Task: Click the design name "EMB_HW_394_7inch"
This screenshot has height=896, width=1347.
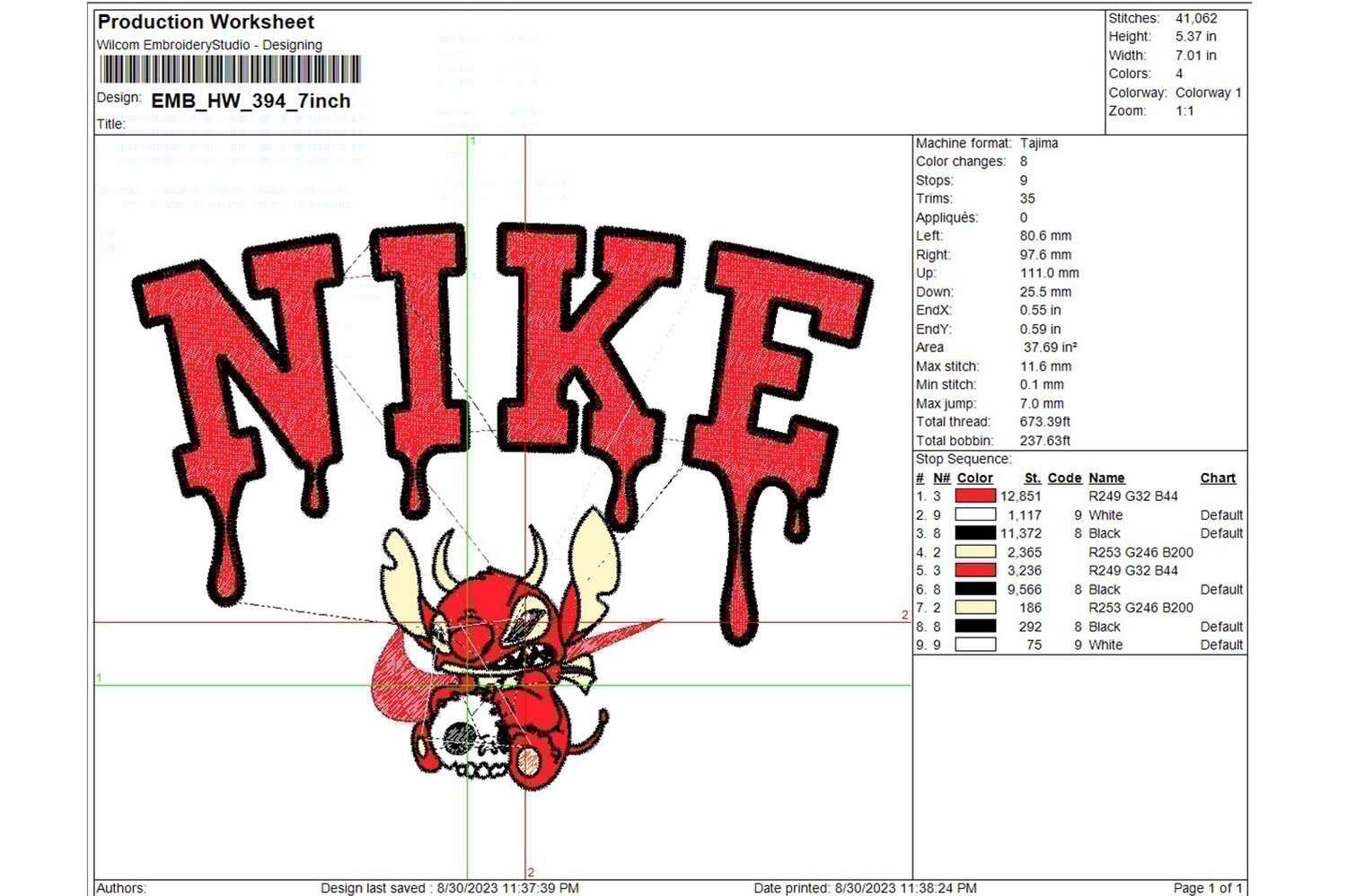Action: point(251,101)
